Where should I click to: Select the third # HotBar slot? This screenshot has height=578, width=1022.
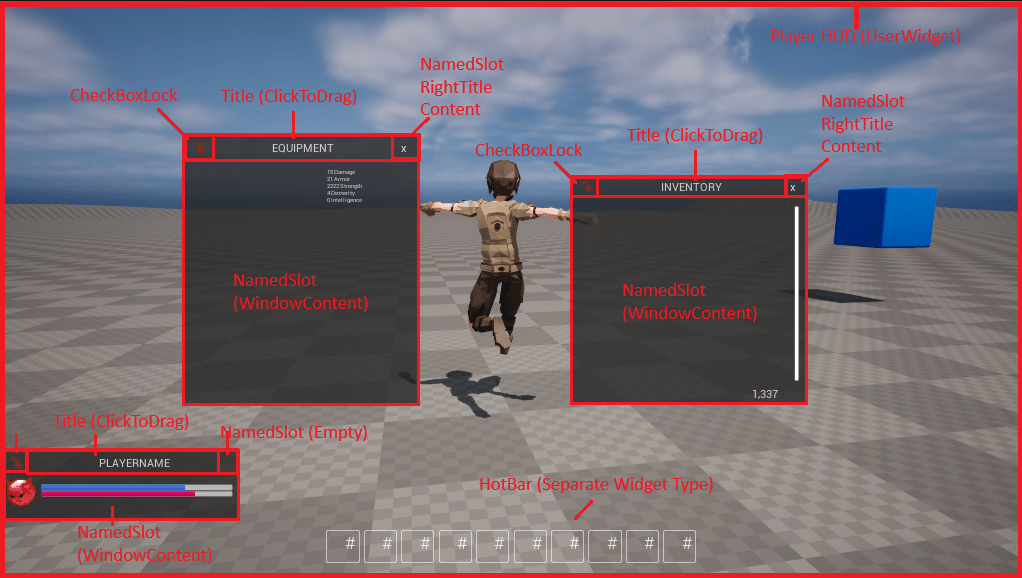[x=417, y=546]
